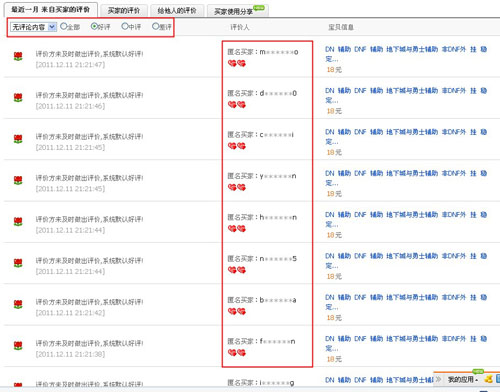Click the gold coins icon in the bottom toolbar
The image size is (500, 392).
[x=489, y=379]
